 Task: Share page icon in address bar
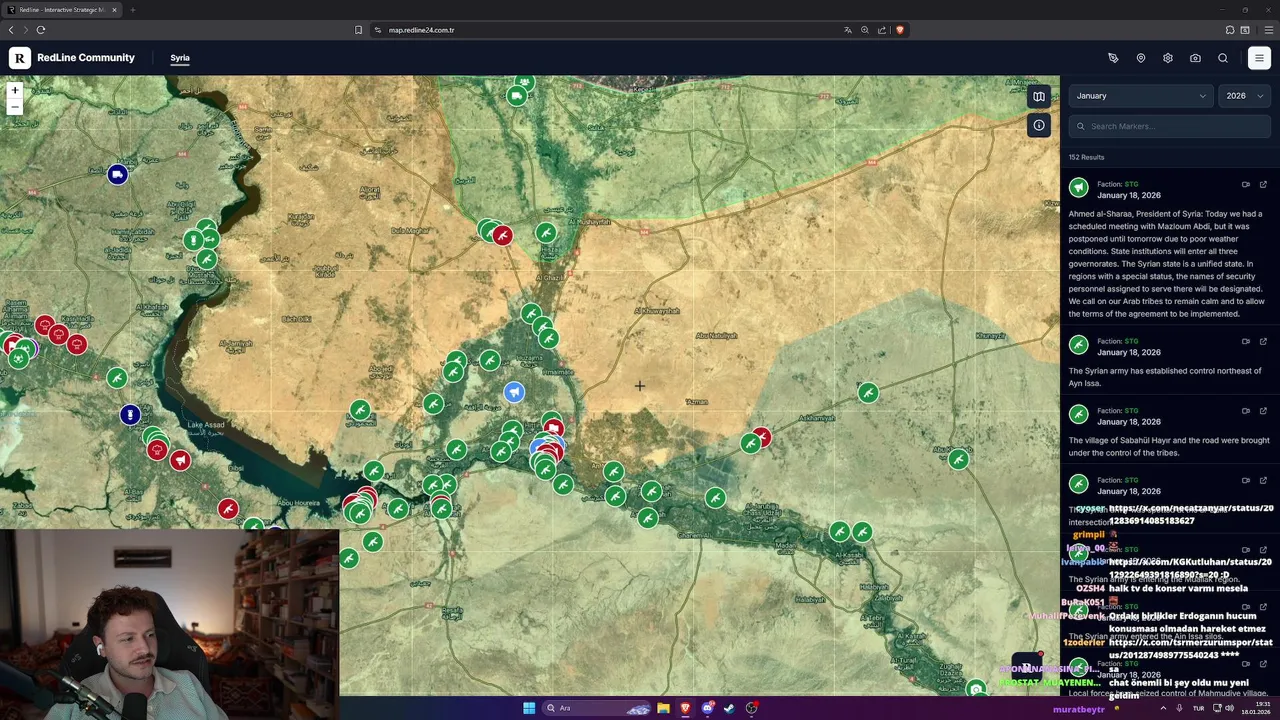point(882,30)
